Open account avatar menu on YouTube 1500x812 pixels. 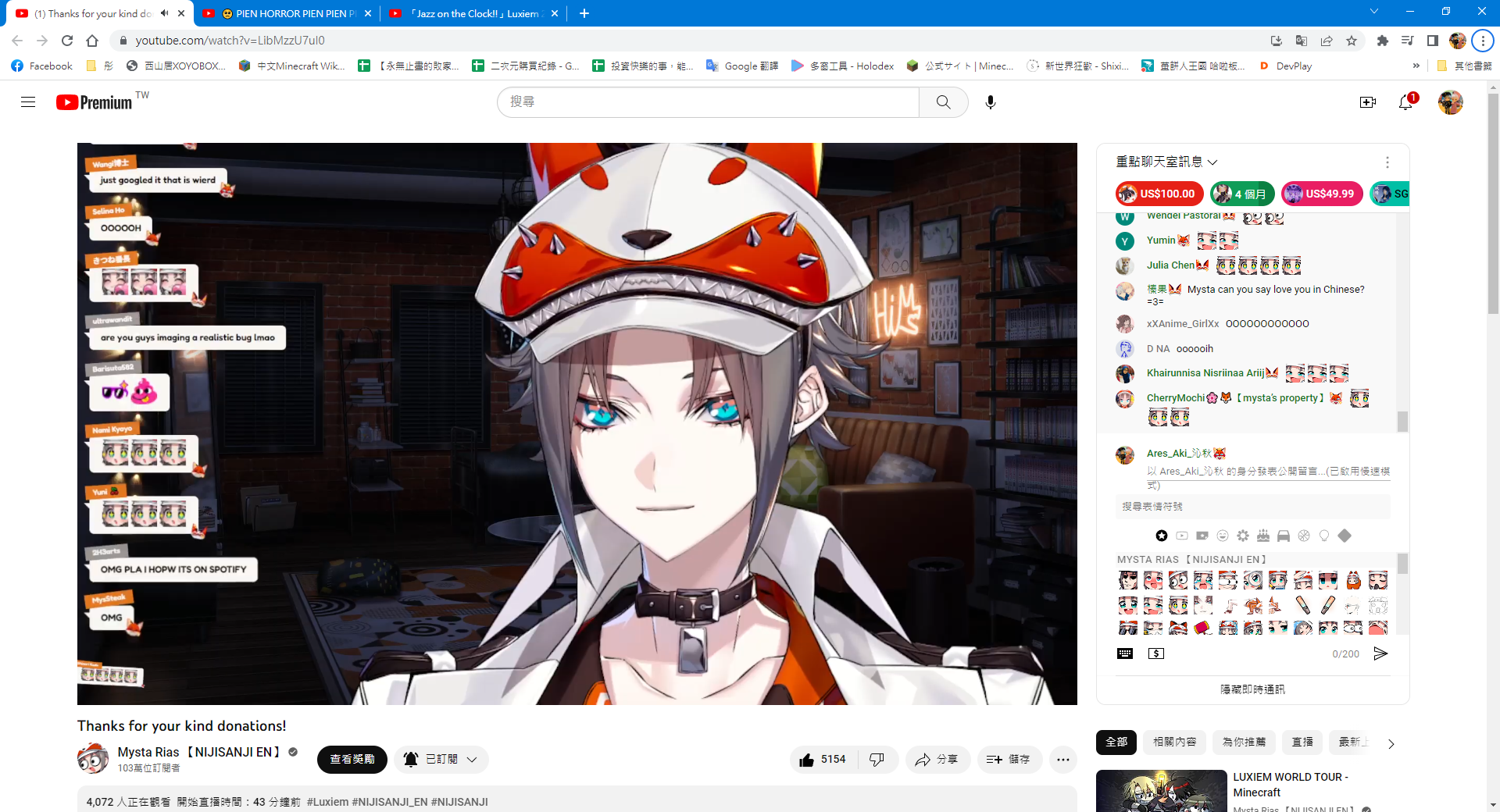click(x=1451, y=102)
